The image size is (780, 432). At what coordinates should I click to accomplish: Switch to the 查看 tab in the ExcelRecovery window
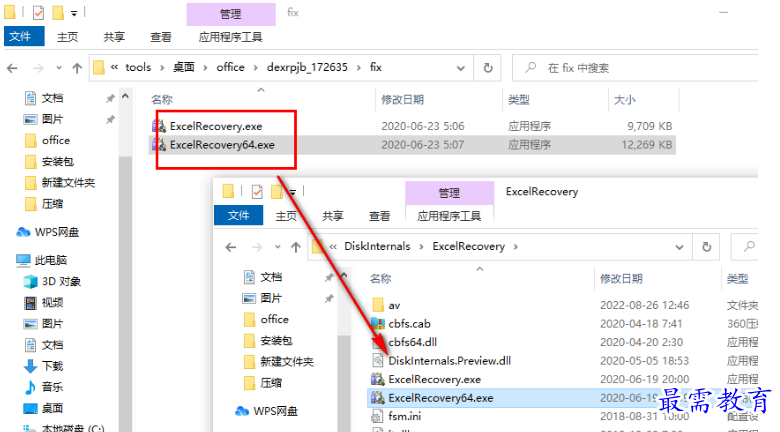pos(380,216)
